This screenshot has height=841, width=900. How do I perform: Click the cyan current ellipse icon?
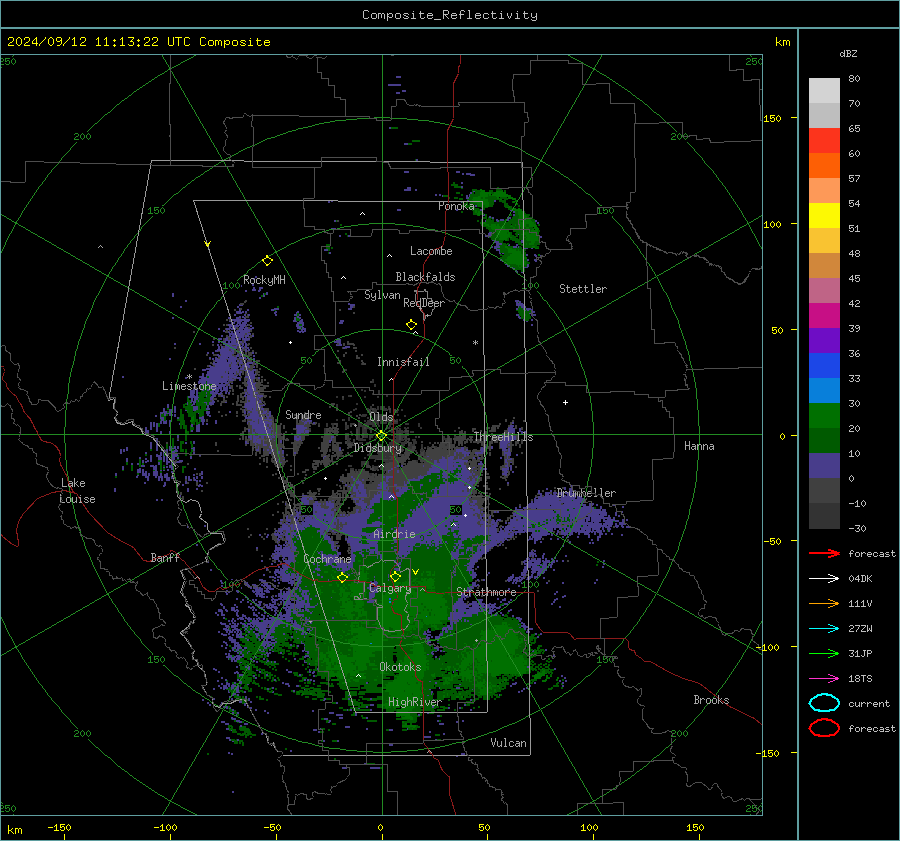(824, 703)
